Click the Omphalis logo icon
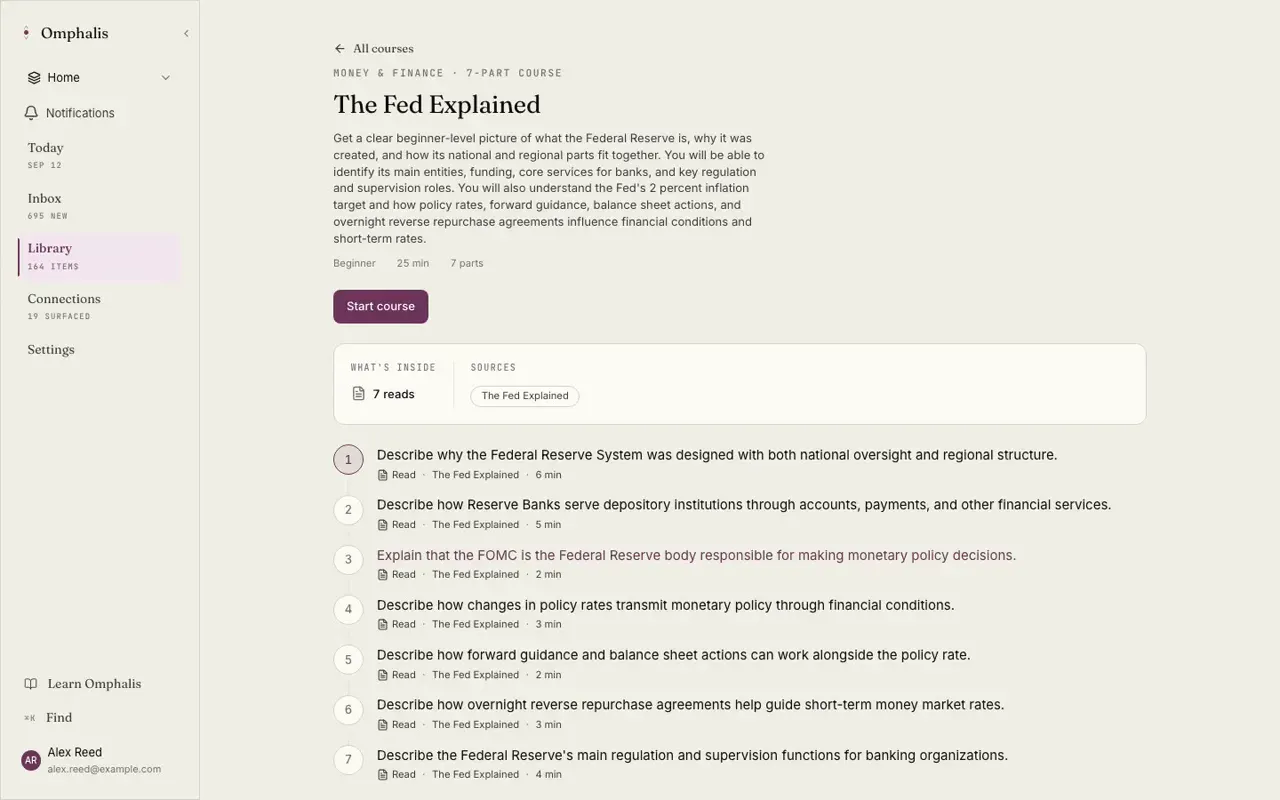 tap(27, 33)
